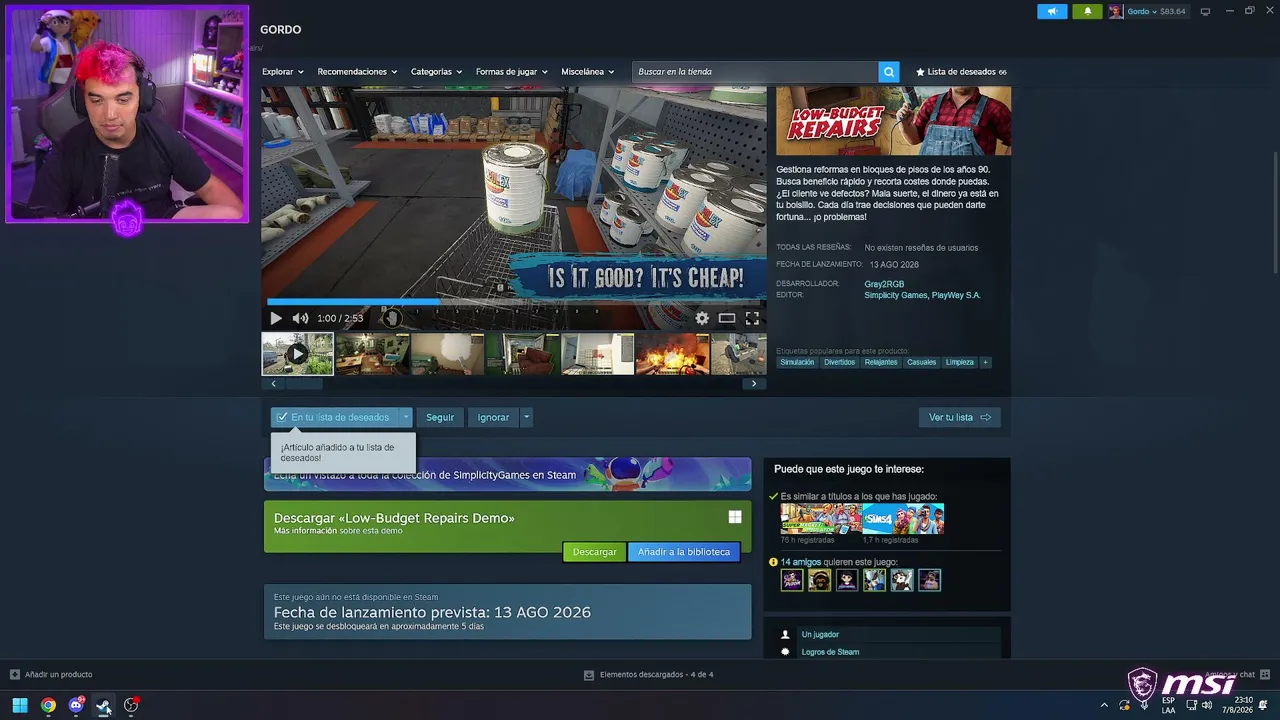Seek in the trailer progress bar
Viewport: 1280px width, 720px height.
514,301
